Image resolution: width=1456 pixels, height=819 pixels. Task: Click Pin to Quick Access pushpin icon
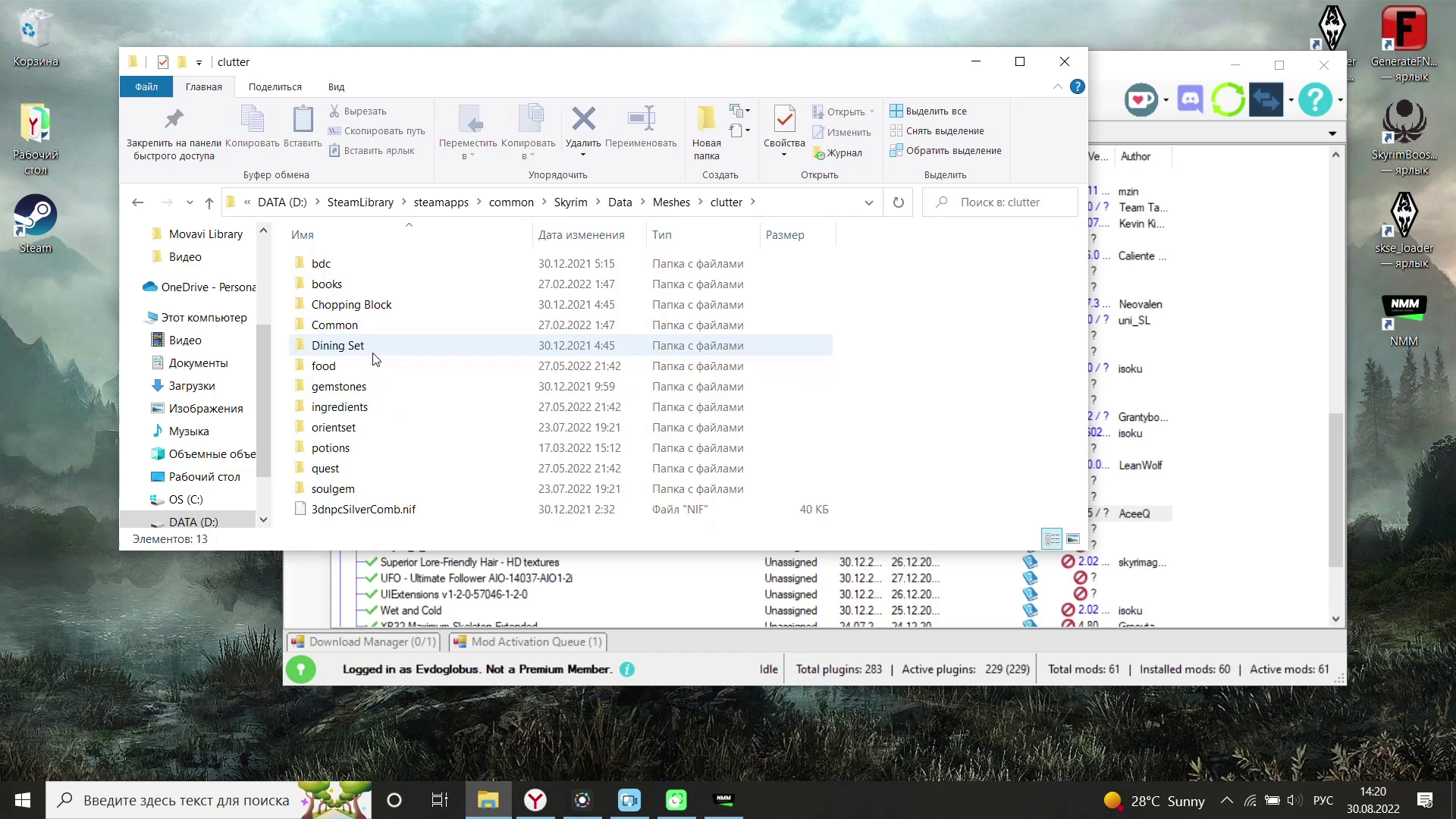tap(174, 120)
